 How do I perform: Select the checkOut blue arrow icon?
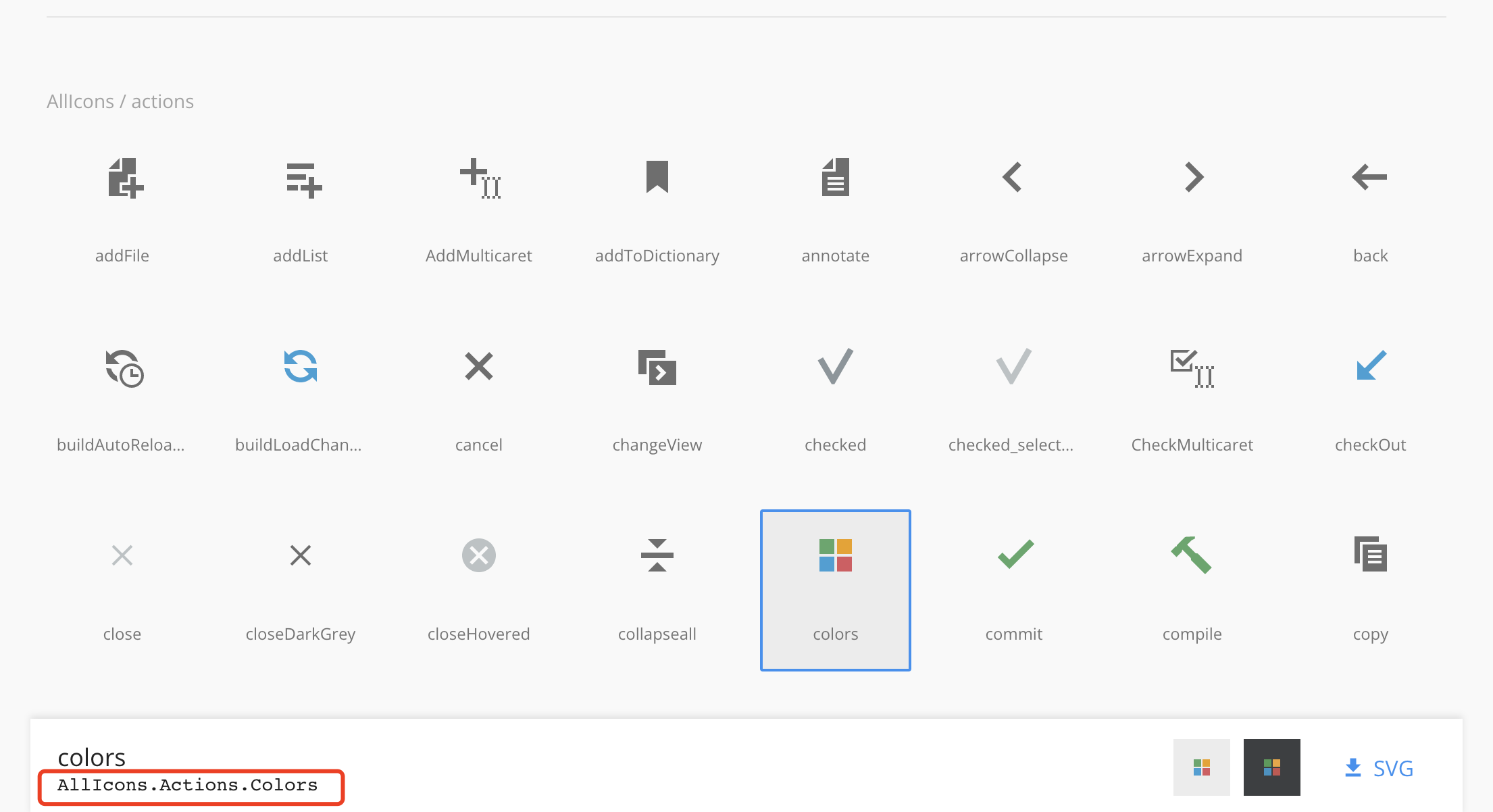pyautogui.click(x=1371, y=365)
